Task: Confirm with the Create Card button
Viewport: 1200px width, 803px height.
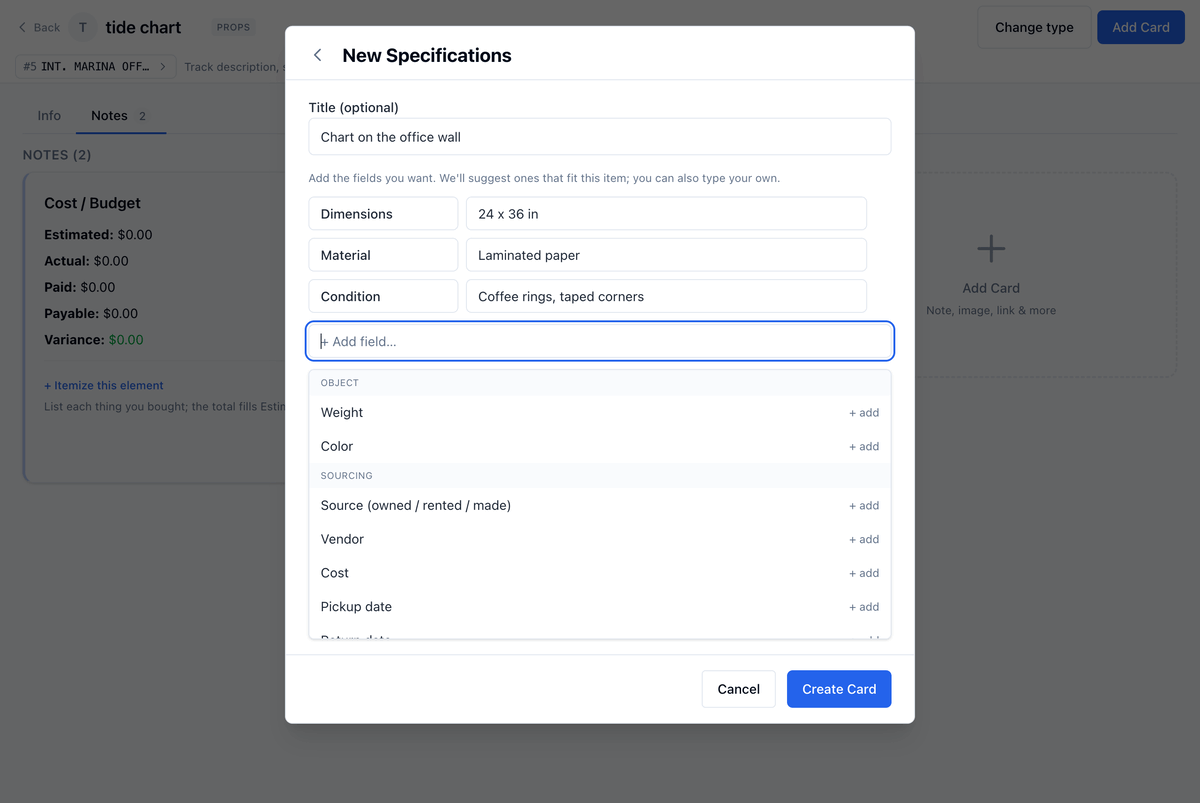Action: point(839,689)
